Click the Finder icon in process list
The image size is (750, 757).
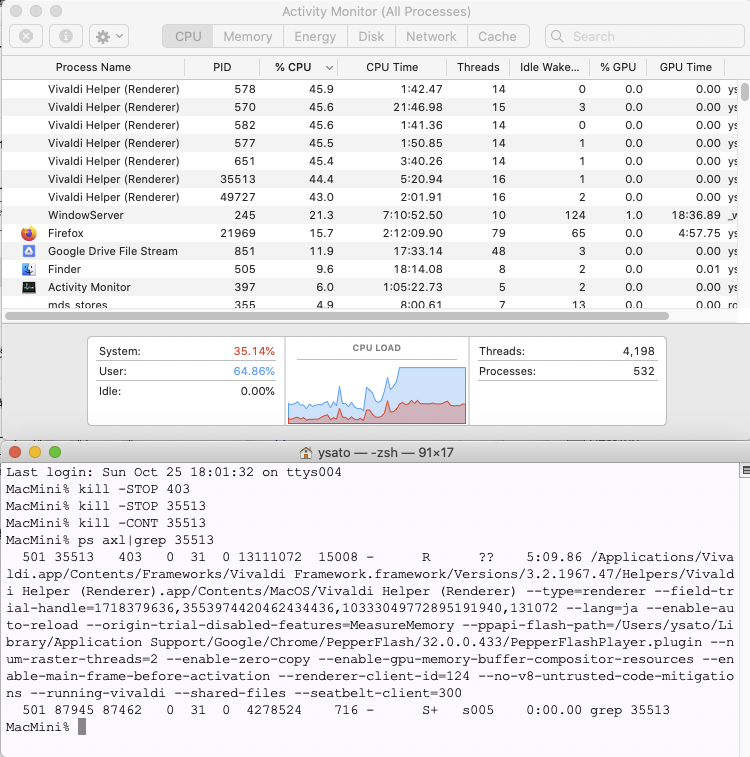pos(28,269)
